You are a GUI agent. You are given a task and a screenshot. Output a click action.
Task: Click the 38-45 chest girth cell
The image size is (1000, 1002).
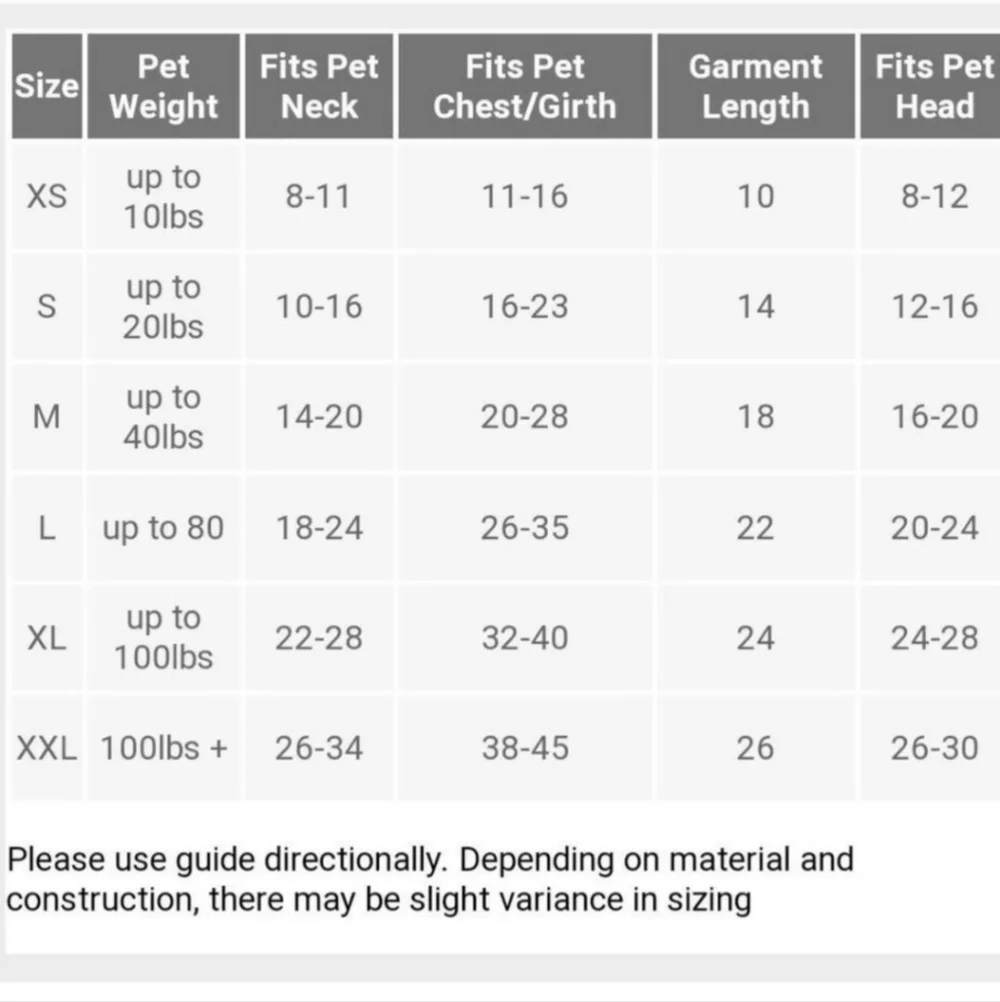pos(525,748)
